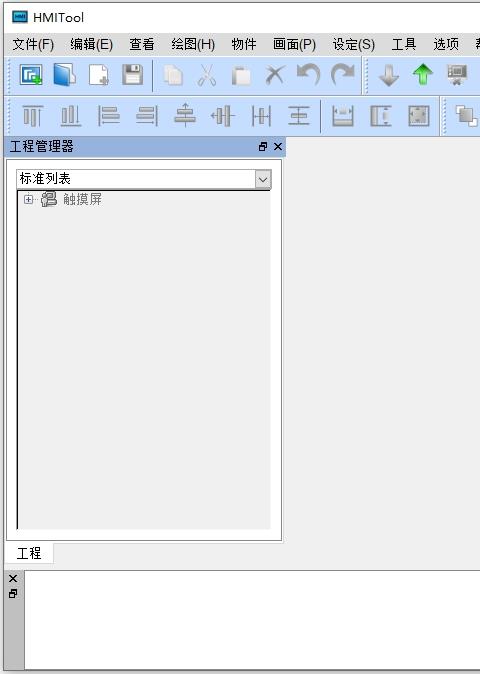Viewport: 480px width, 674px height.
Task: Click the overlapping squares layer order icon
Action: 466,116
